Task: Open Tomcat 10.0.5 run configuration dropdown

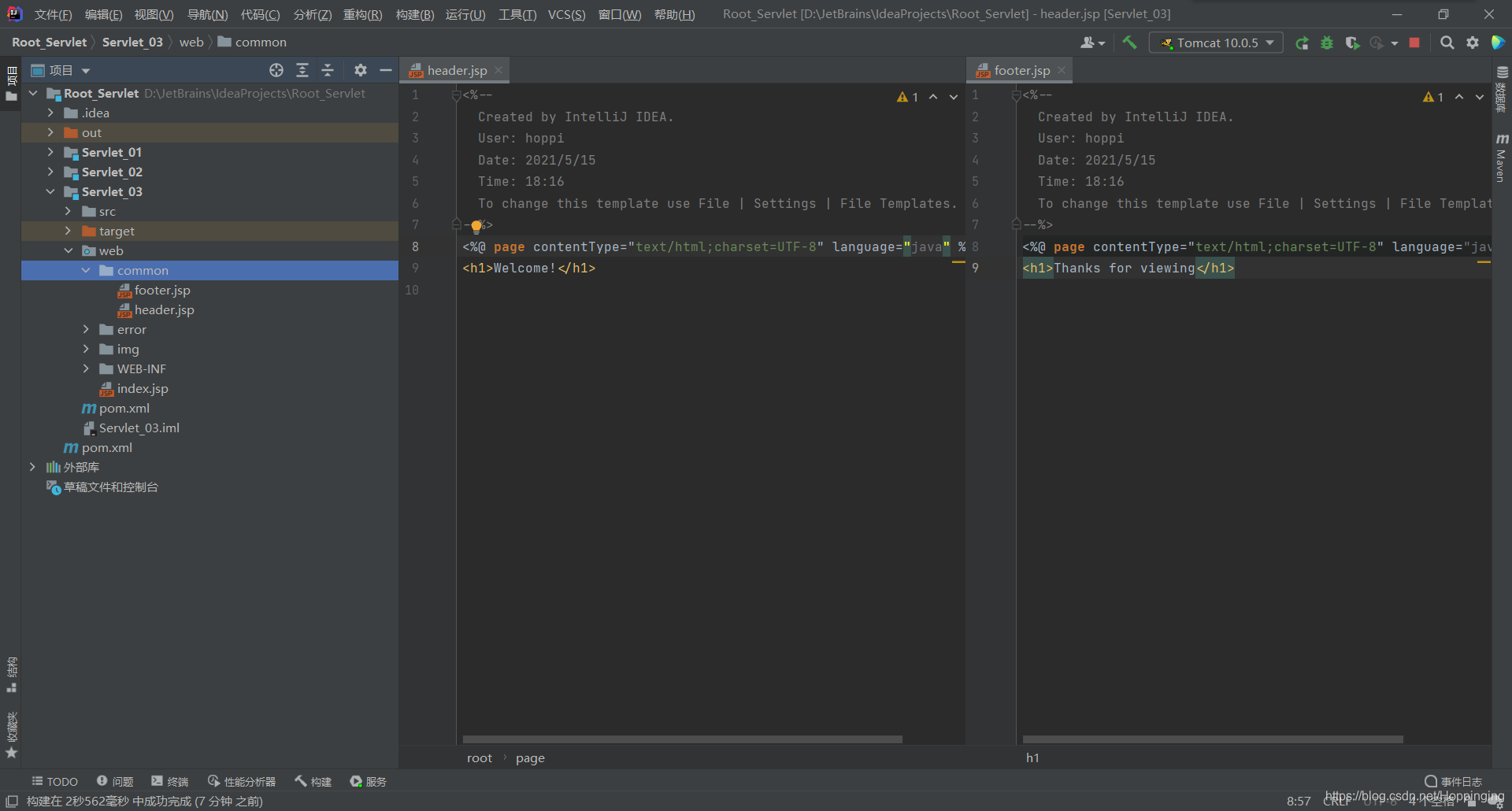Action: point(1216,43)
